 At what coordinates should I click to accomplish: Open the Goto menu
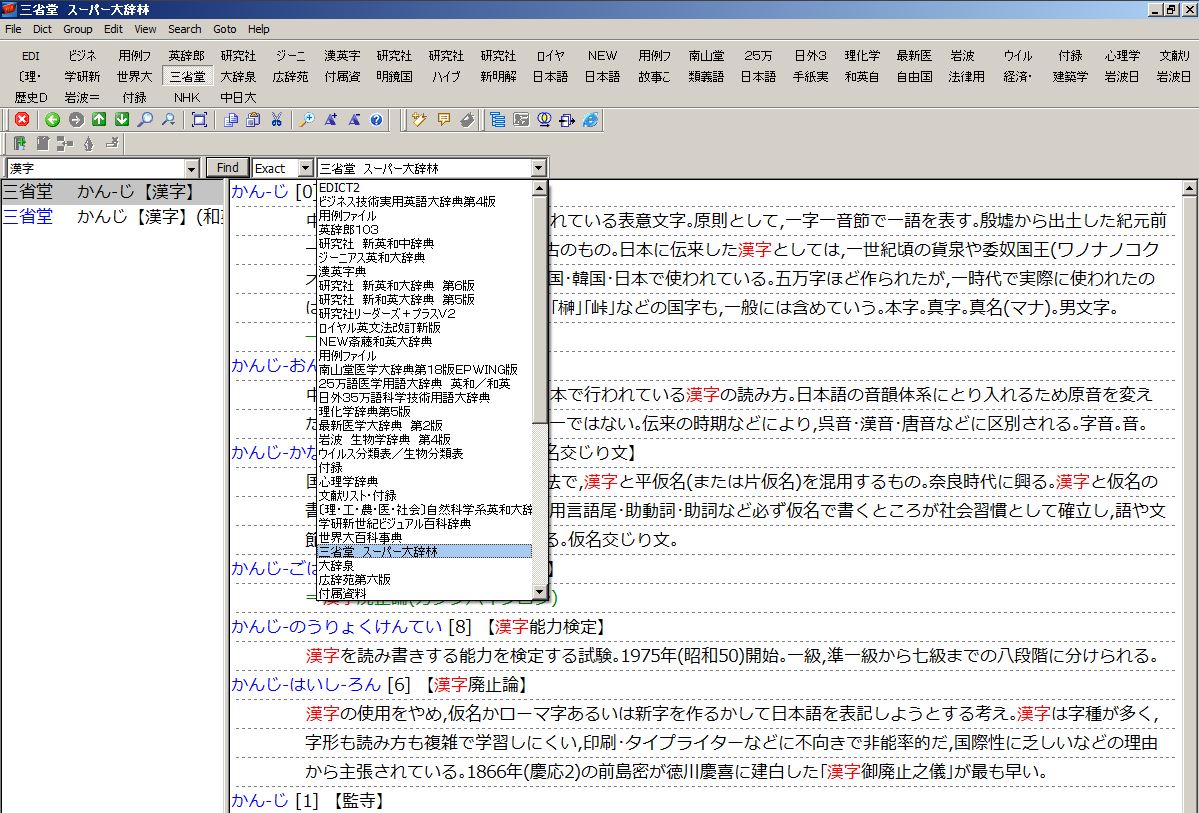coord(225,29)
